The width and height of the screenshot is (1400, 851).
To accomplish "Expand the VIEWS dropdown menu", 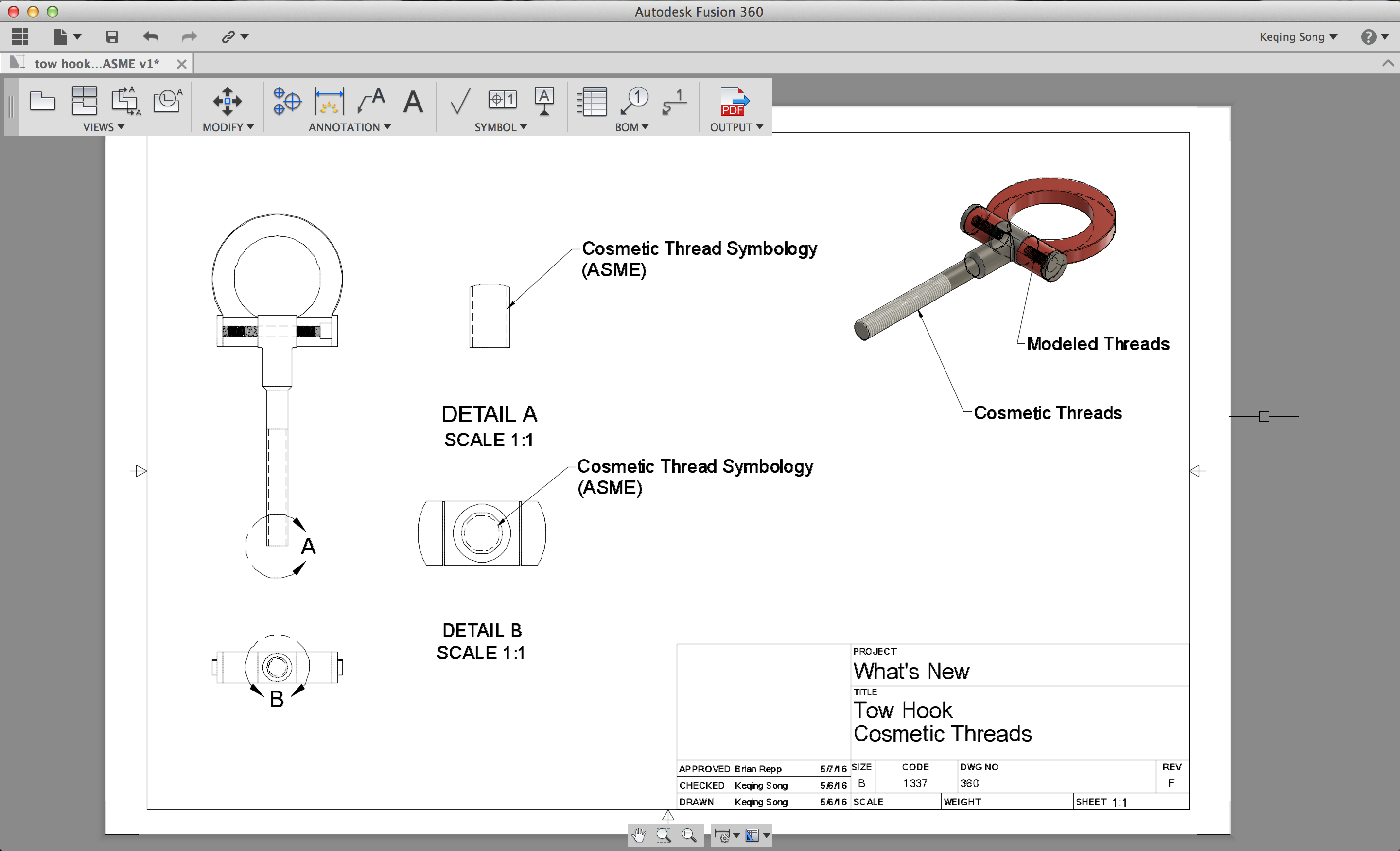I will [x=104, y=127].
